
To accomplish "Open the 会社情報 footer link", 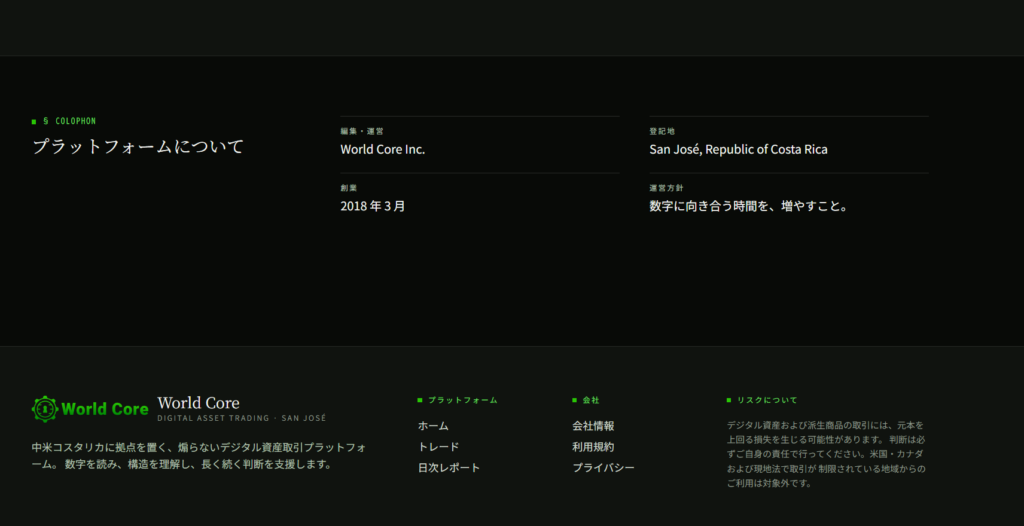I will (x=593, y=426).
